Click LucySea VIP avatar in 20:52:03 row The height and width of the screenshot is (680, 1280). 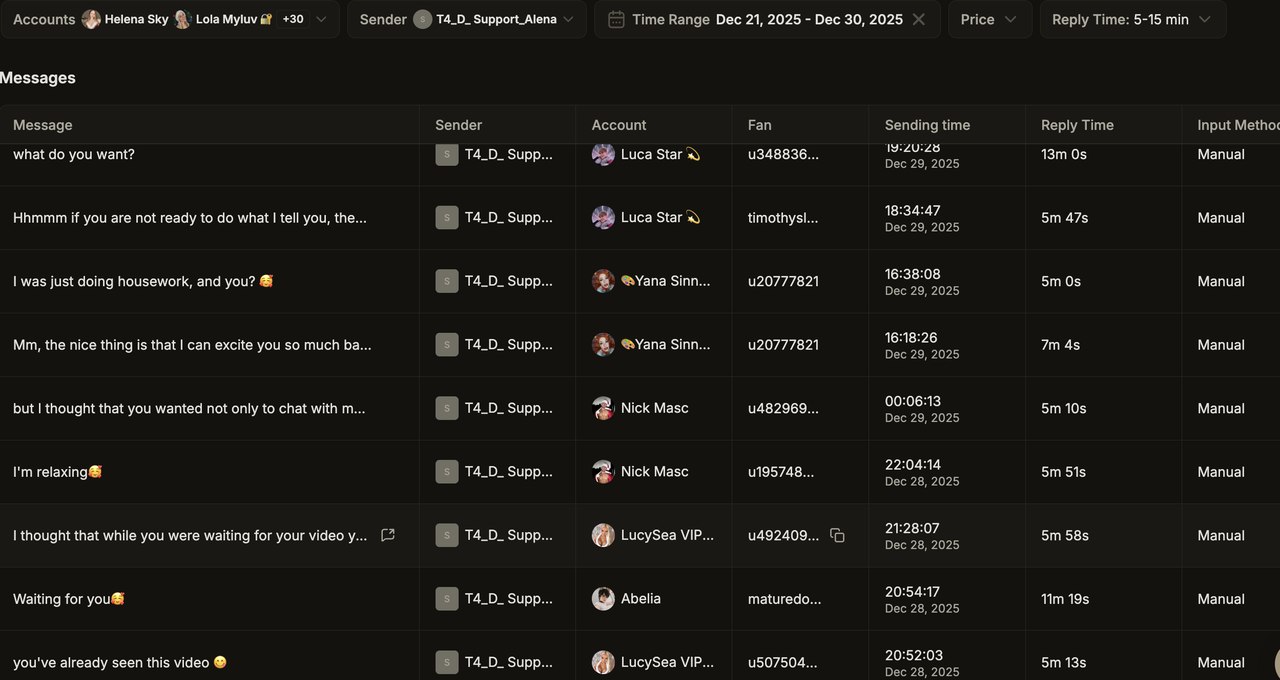click(603, 662)
